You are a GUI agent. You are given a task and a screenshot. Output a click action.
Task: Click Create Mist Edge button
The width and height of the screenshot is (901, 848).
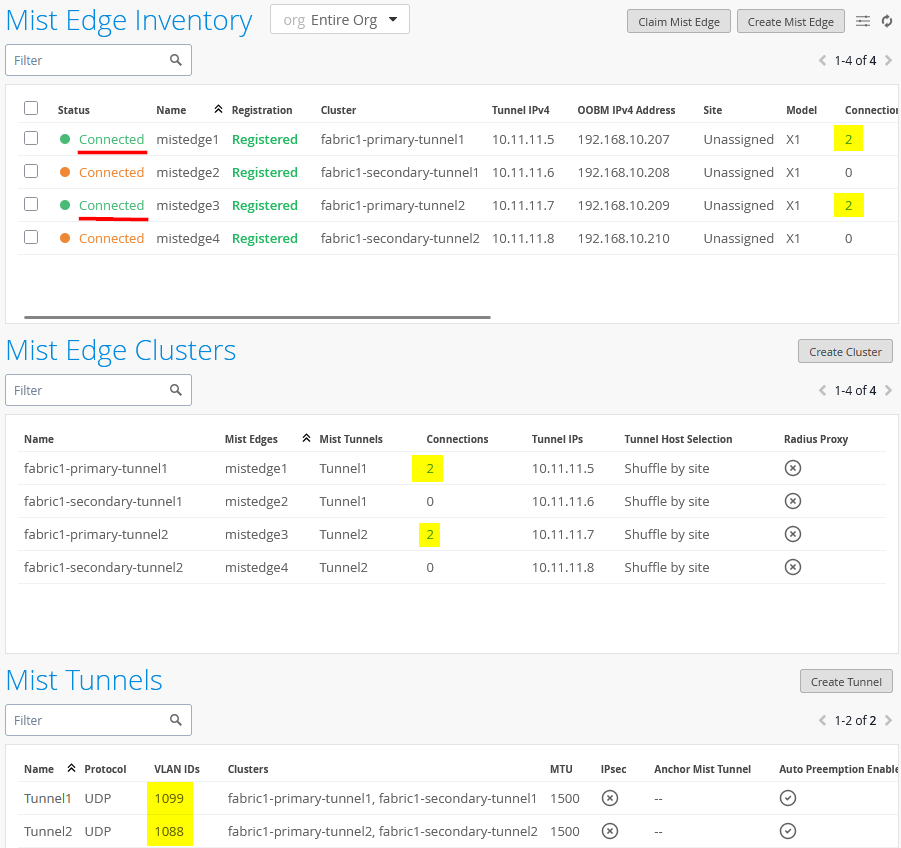791,22
